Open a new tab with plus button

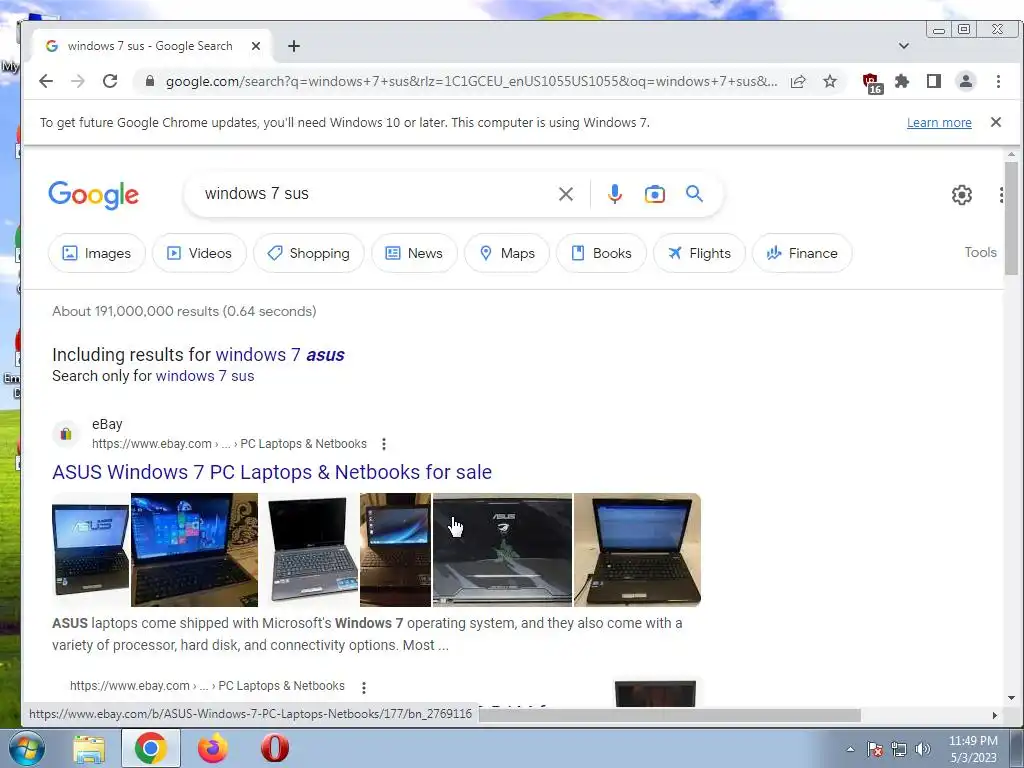point(294,46)
